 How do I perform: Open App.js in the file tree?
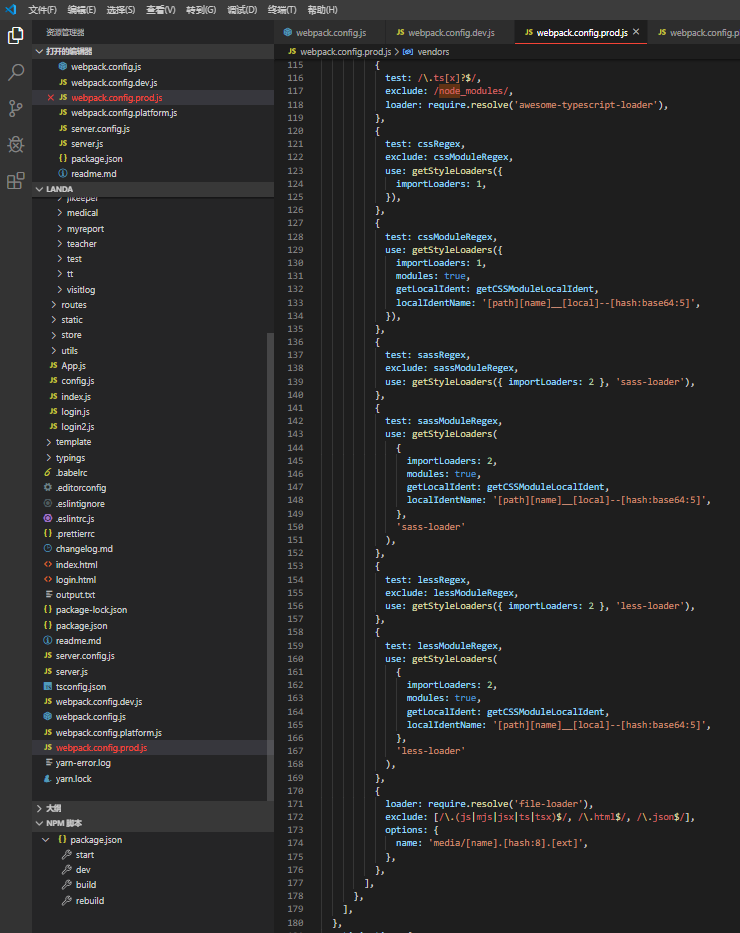[x=73, y=365]
